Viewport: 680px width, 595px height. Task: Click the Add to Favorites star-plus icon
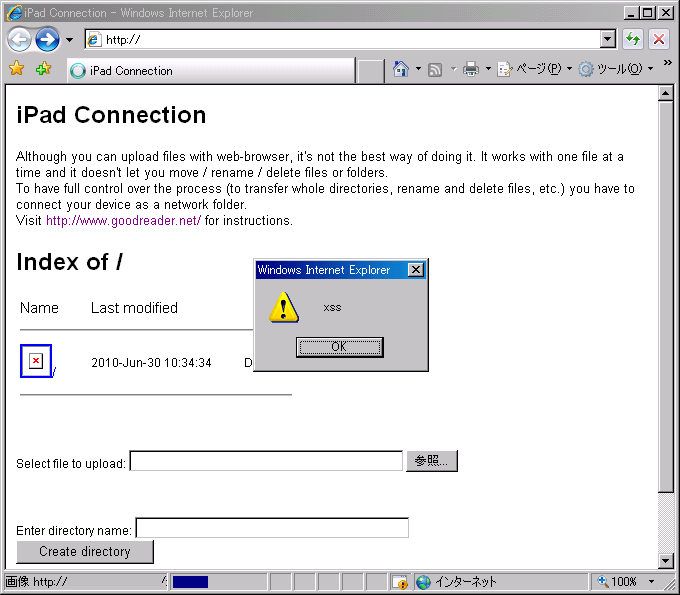[43, 69]
